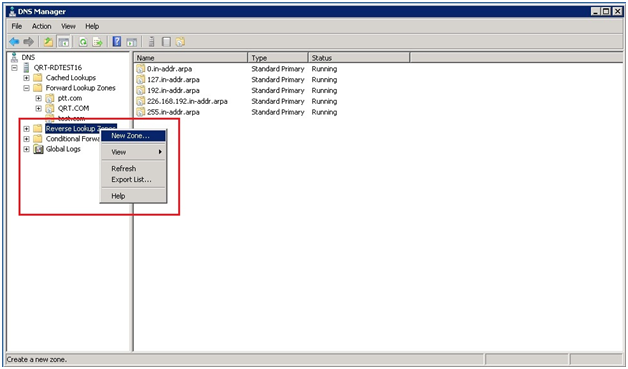Open the View menu in menu bar
628x369 pixels.
pyautogui.click(x=68, y=26)
